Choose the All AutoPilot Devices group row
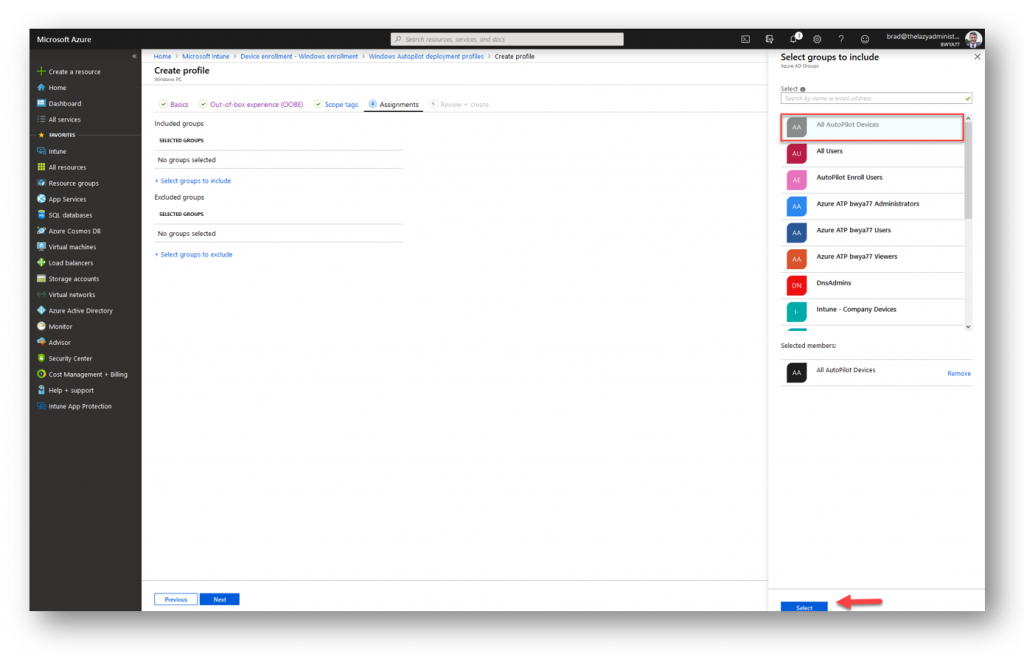This screenshot has height=662, width=1024. pyautogui.click(x=872, y=127)
